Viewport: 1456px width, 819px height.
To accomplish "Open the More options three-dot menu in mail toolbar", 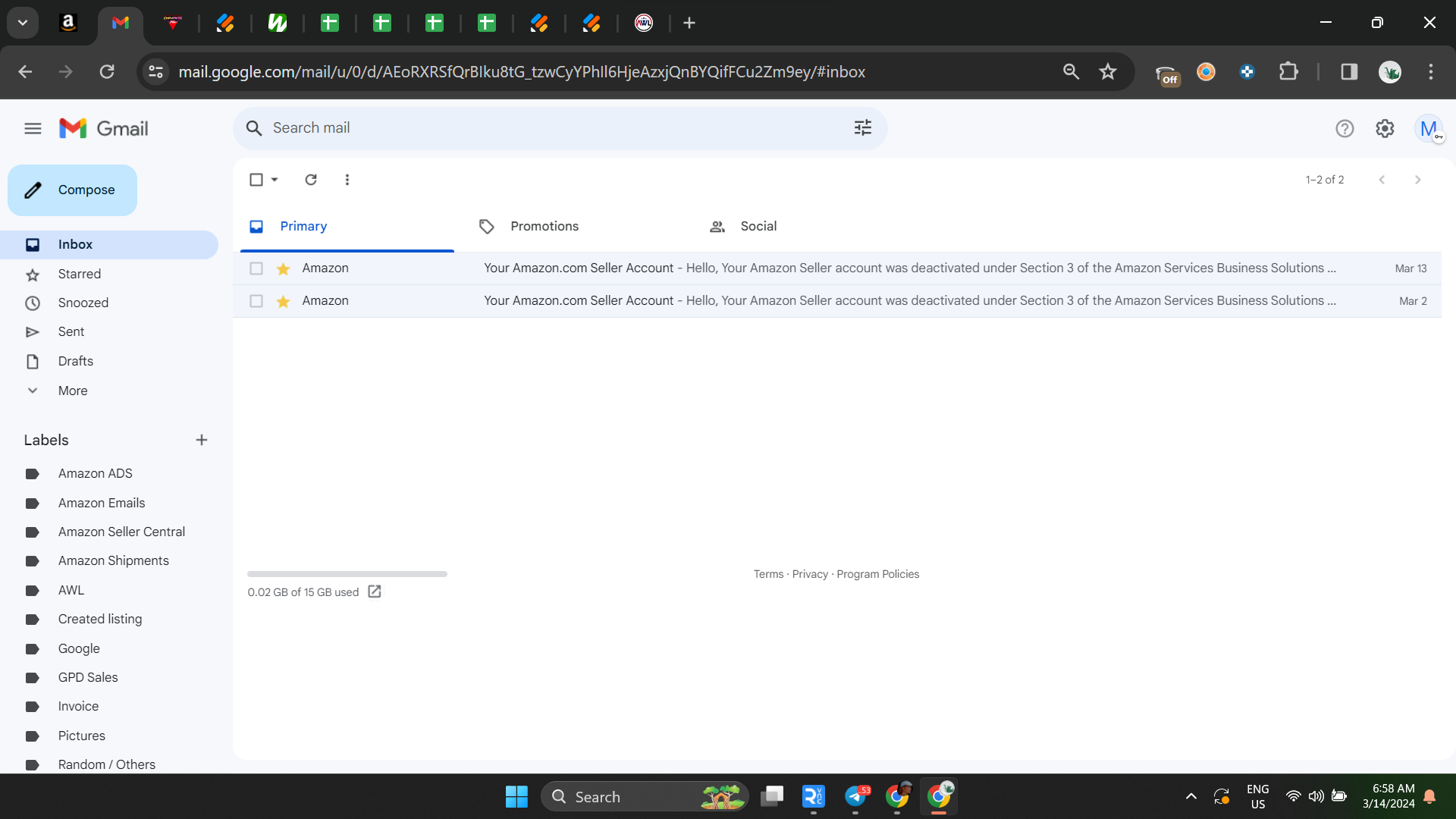I will 347,180.
